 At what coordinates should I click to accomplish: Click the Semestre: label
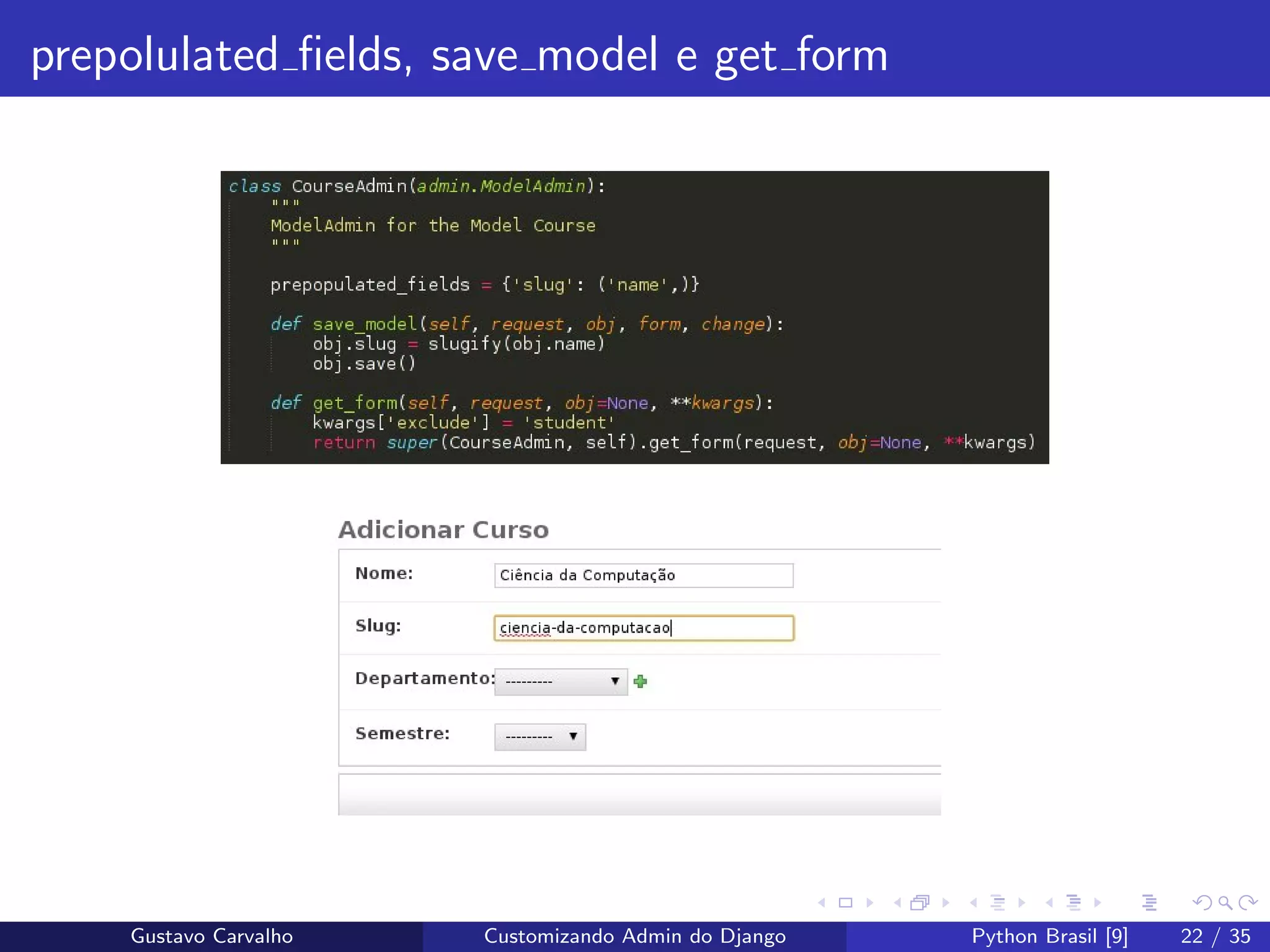[402, 733]
